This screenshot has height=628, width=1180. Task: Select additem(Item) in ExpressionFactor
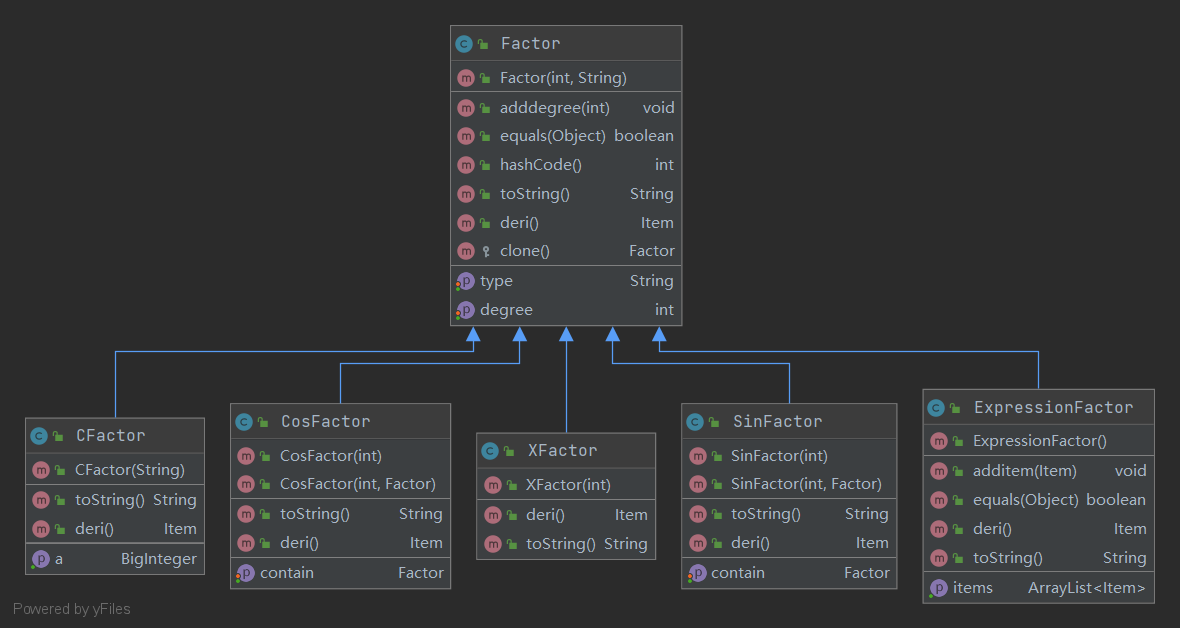tap(1024, 471)
